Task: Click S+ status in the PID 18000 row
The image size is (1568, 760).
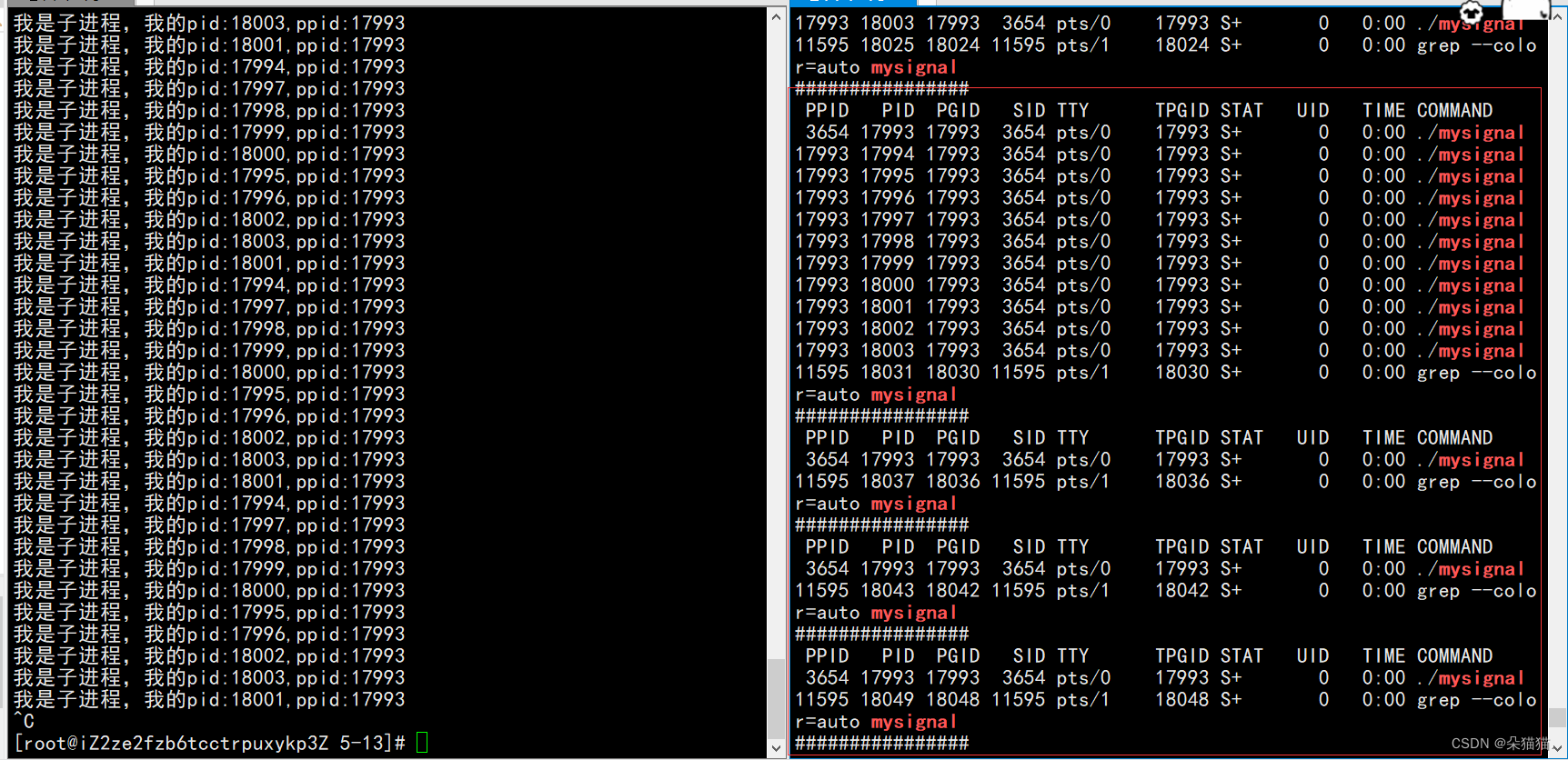Action: pos(1231,285)
